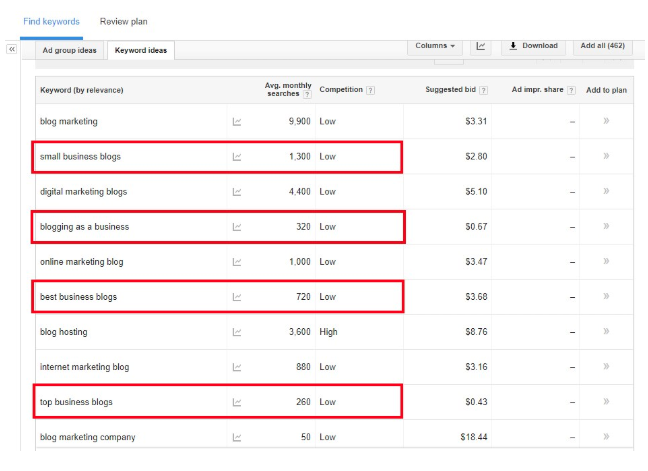Select the Ad group ideas tab
648x471 pixels.
[x=70, y=50]
